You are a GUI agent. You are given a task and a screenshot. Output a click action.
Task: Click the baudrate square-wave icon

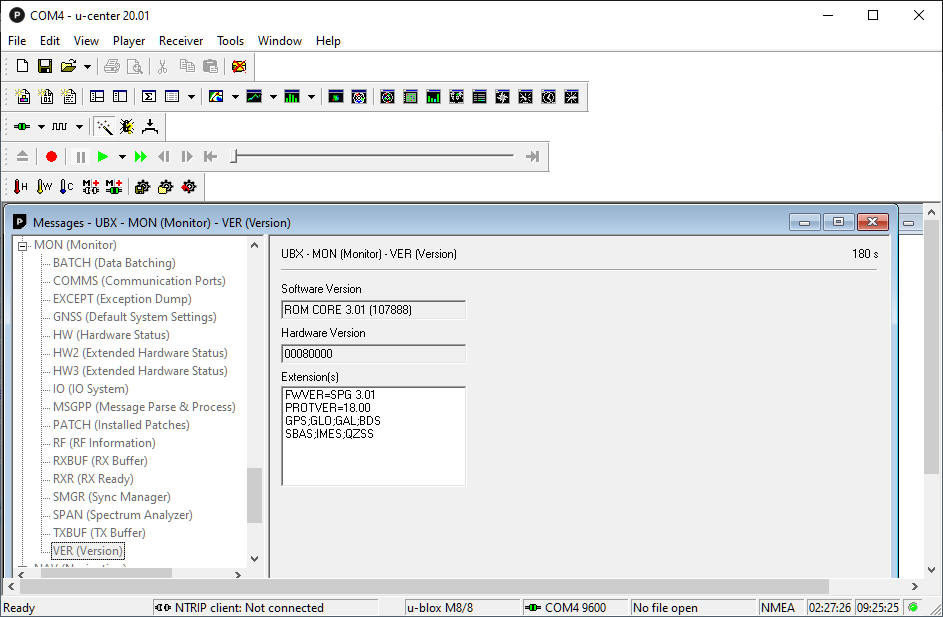click(60, 126)
